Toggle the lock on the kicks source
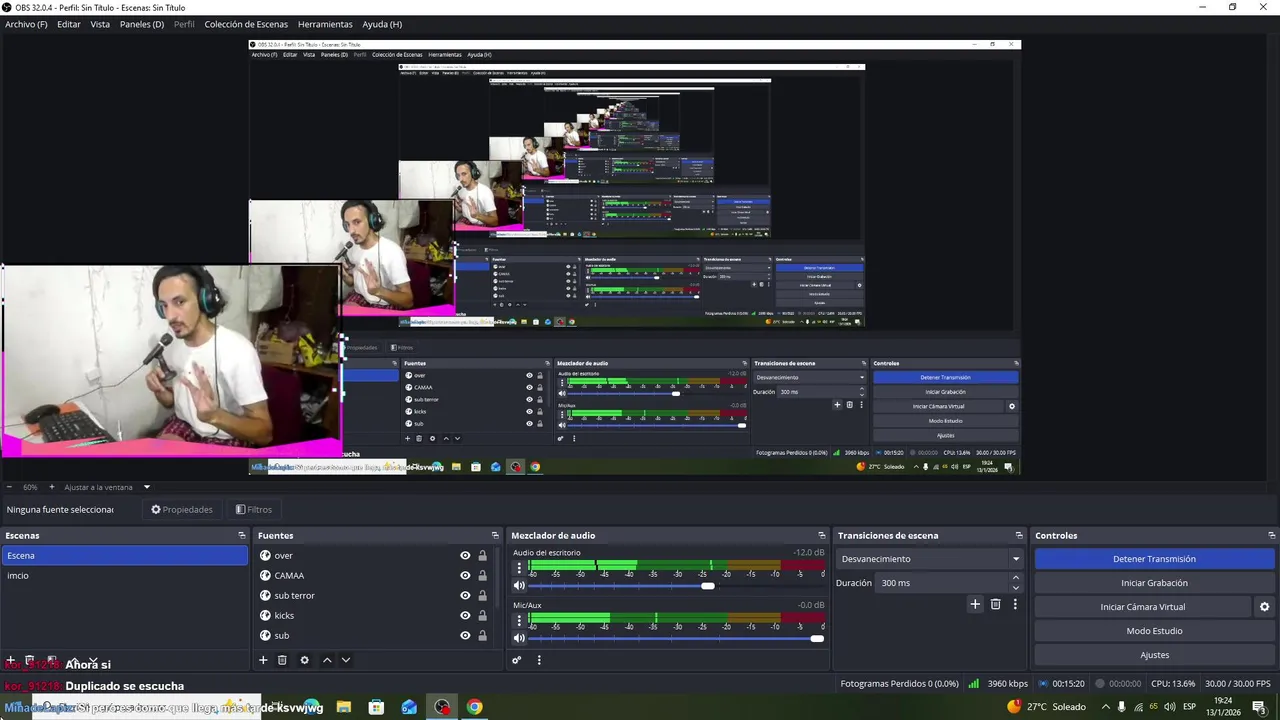 point(482,616)
